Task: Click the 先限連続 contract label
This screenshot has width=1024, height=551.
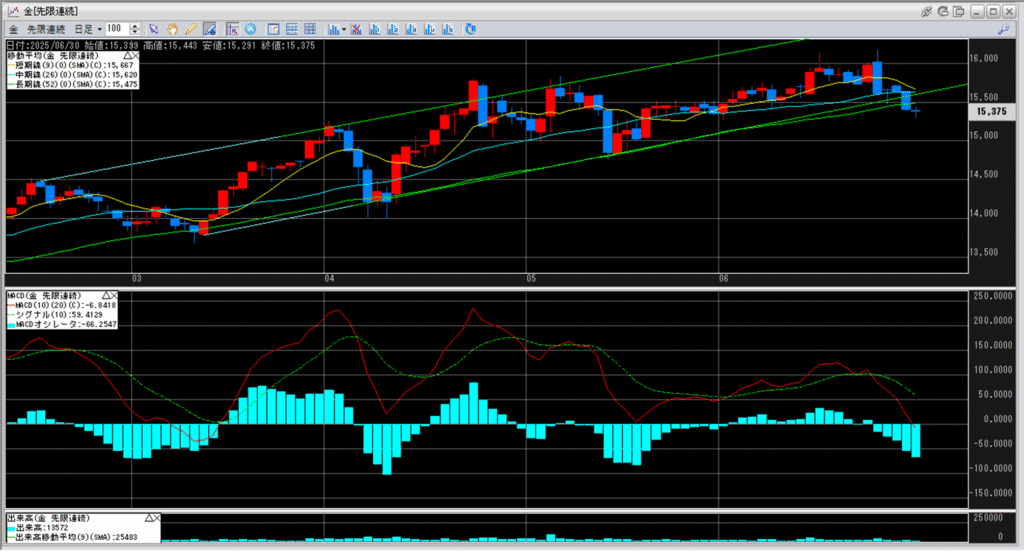Action: (x=46, y=29)
